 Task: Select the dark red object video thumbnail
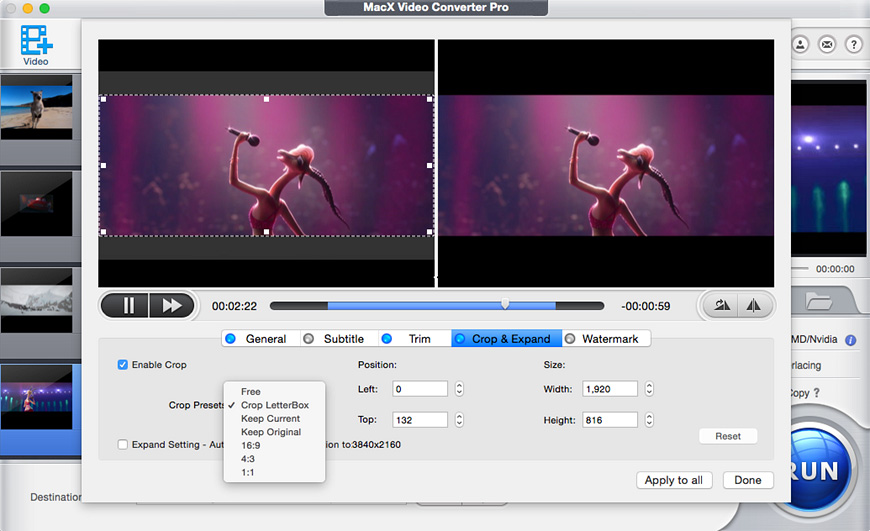(x=37, y=204)
